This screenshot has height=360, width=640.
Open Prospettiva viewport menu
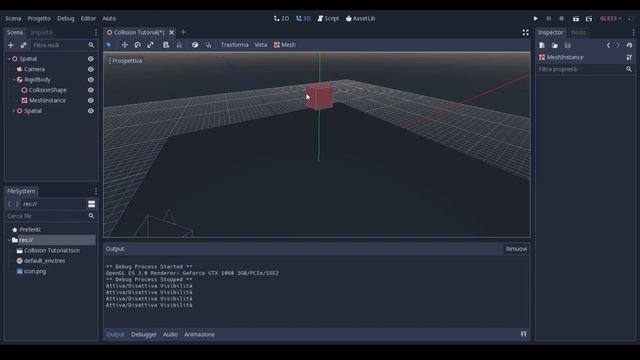point(126,61)
